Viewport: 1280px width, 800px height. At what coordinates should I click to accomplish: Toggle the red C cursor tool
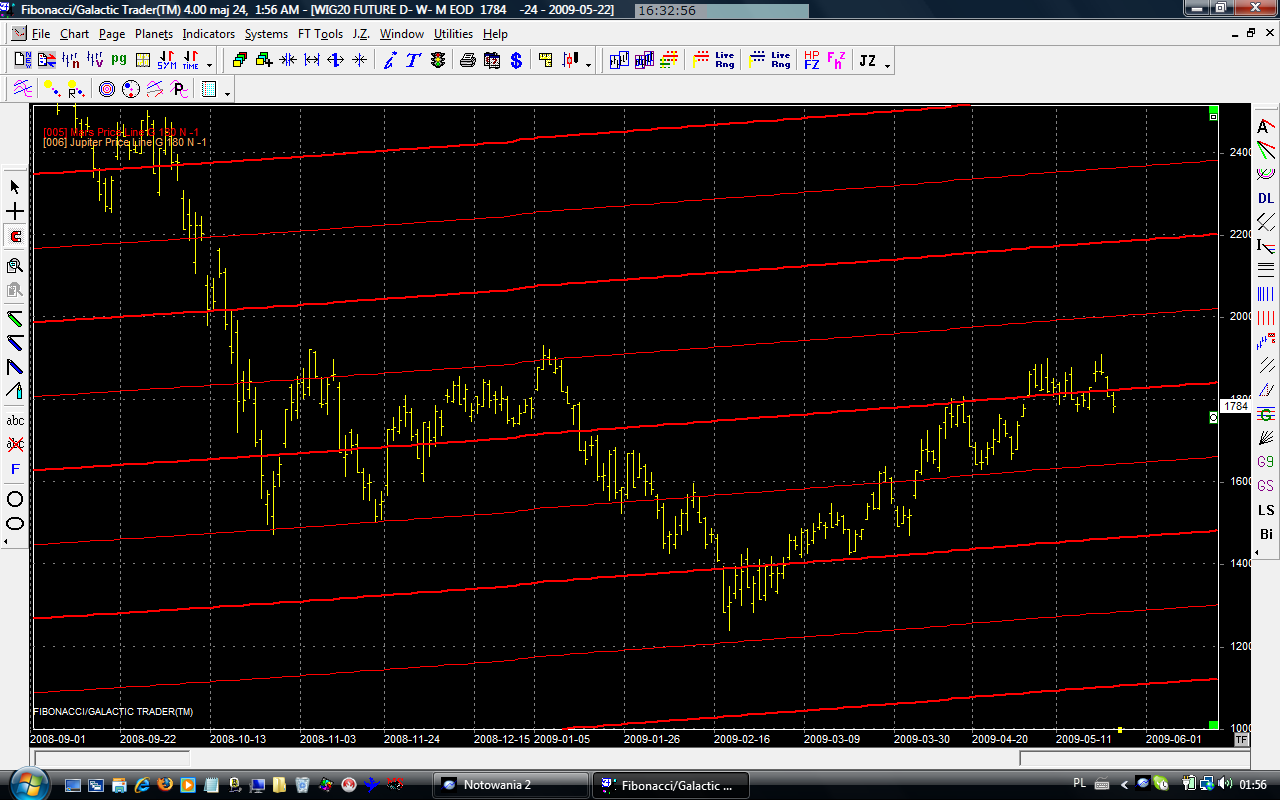pyautogui.click(x=15, y=237)
